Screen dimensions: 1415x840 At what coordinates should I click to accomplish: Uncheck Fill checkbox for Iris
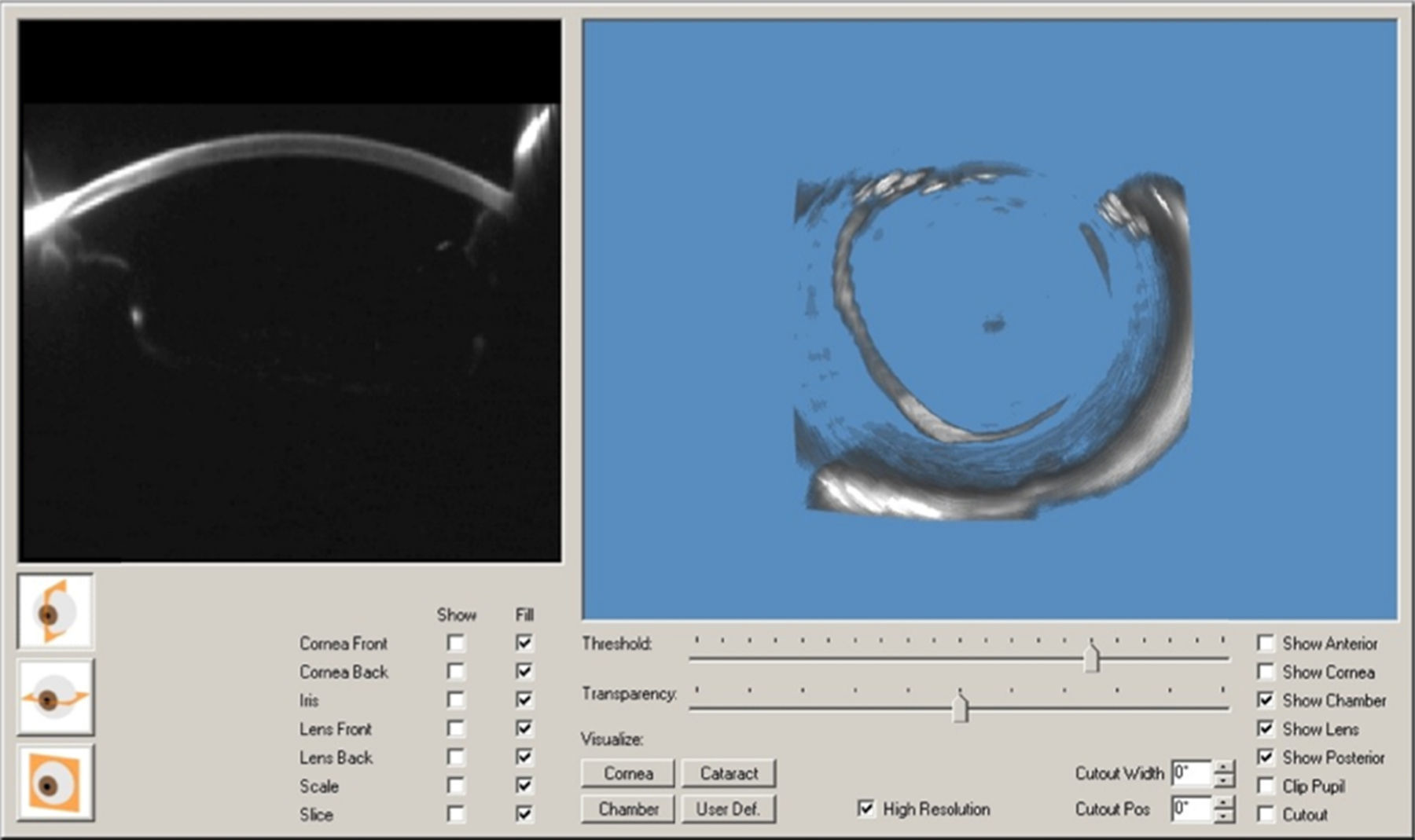point(524,699)
